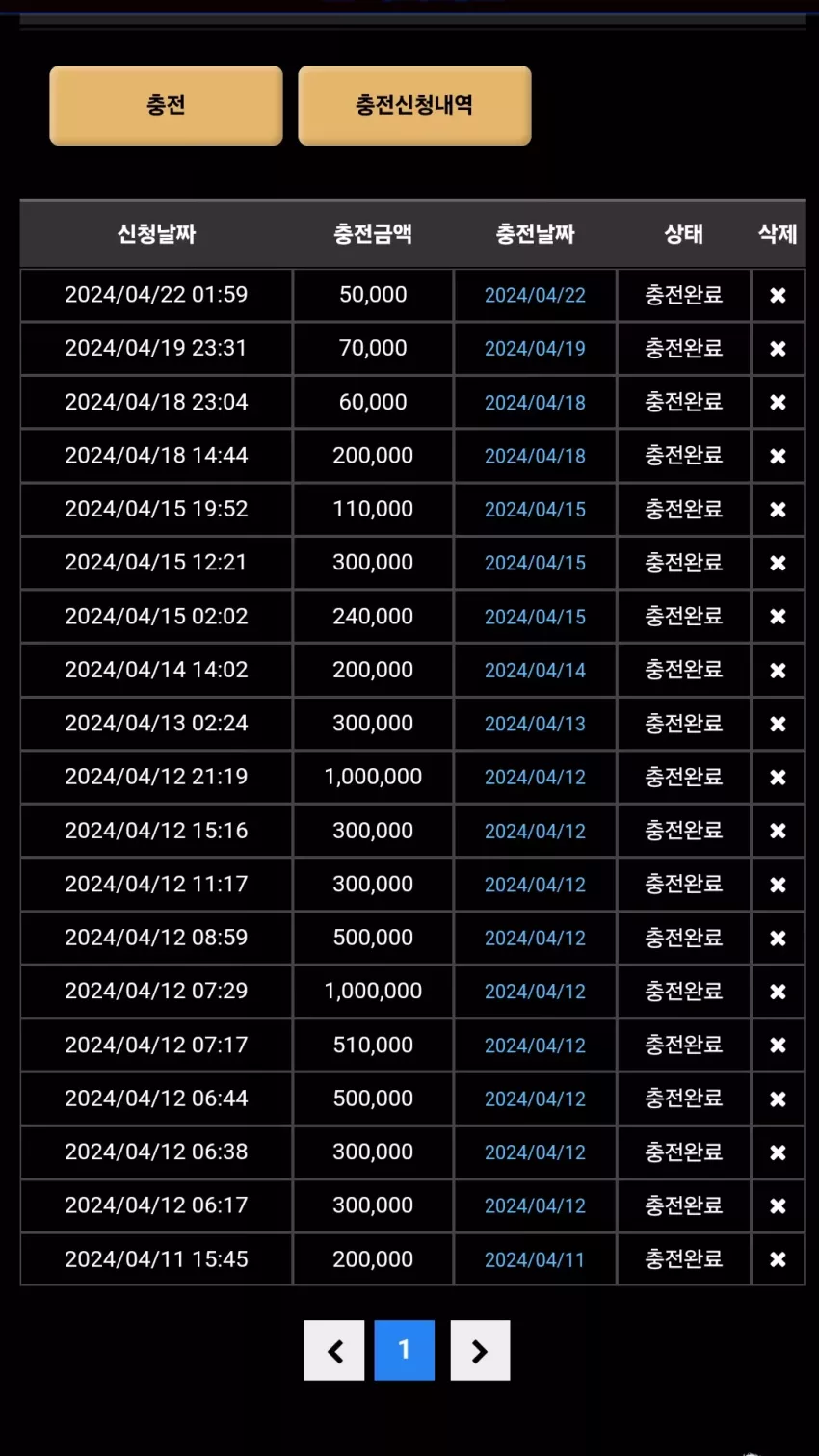
Task: Remove the 2024/04/15 02:02 entry
Action: coord(778,617)
